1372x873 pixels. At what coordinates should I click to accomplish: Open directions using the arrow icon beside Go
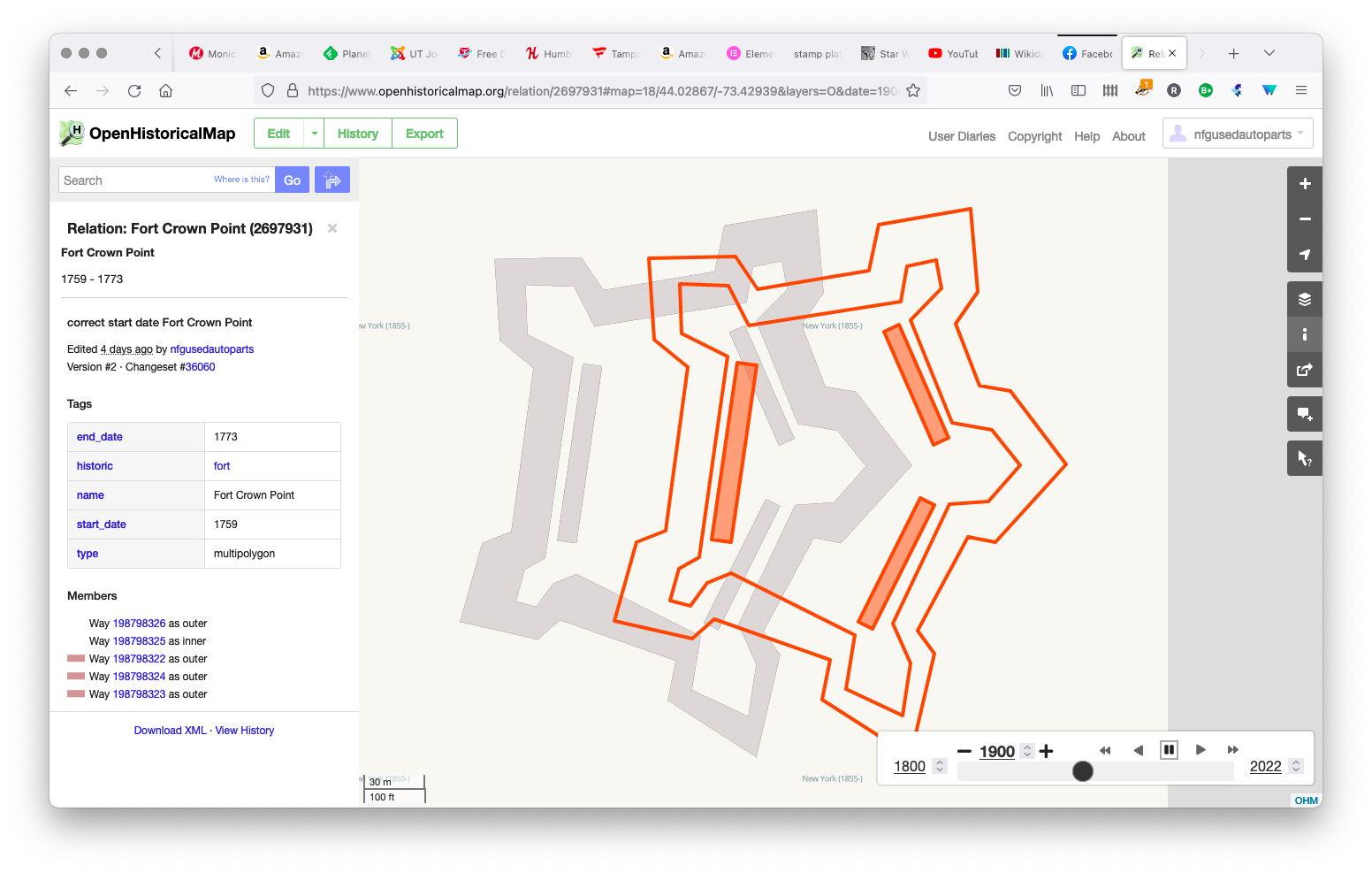pyautogui.click(x=332, y=180)
